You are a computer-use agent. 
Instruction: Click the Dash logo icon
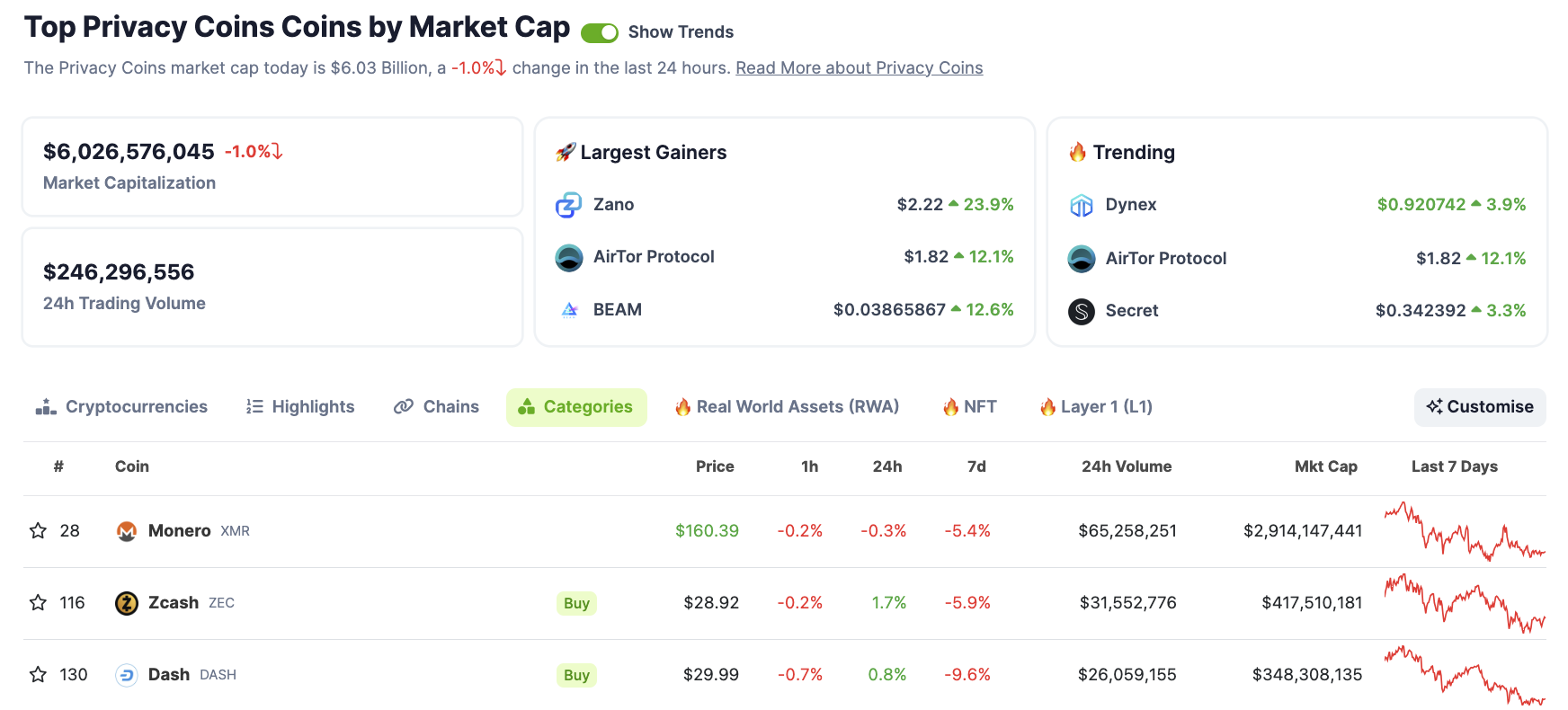click(x=127, y=675)
